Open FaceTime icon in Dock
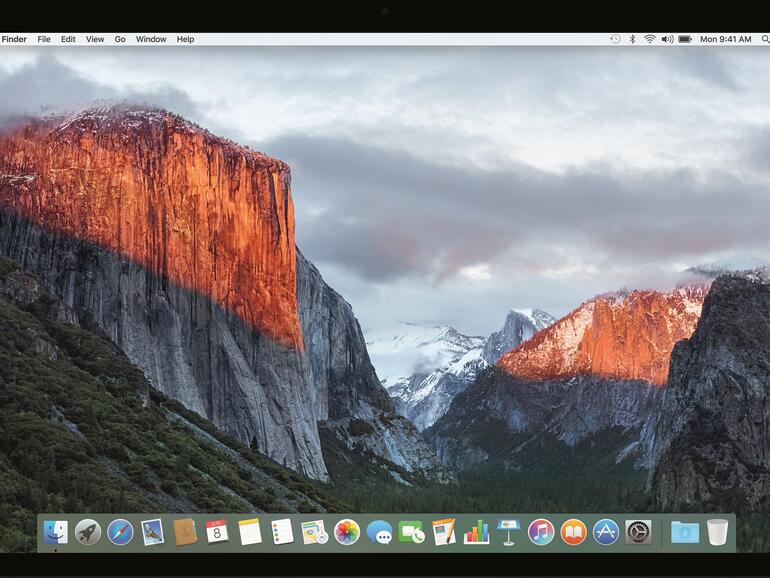This screenshot has width=770, height=578. [412, 532]
